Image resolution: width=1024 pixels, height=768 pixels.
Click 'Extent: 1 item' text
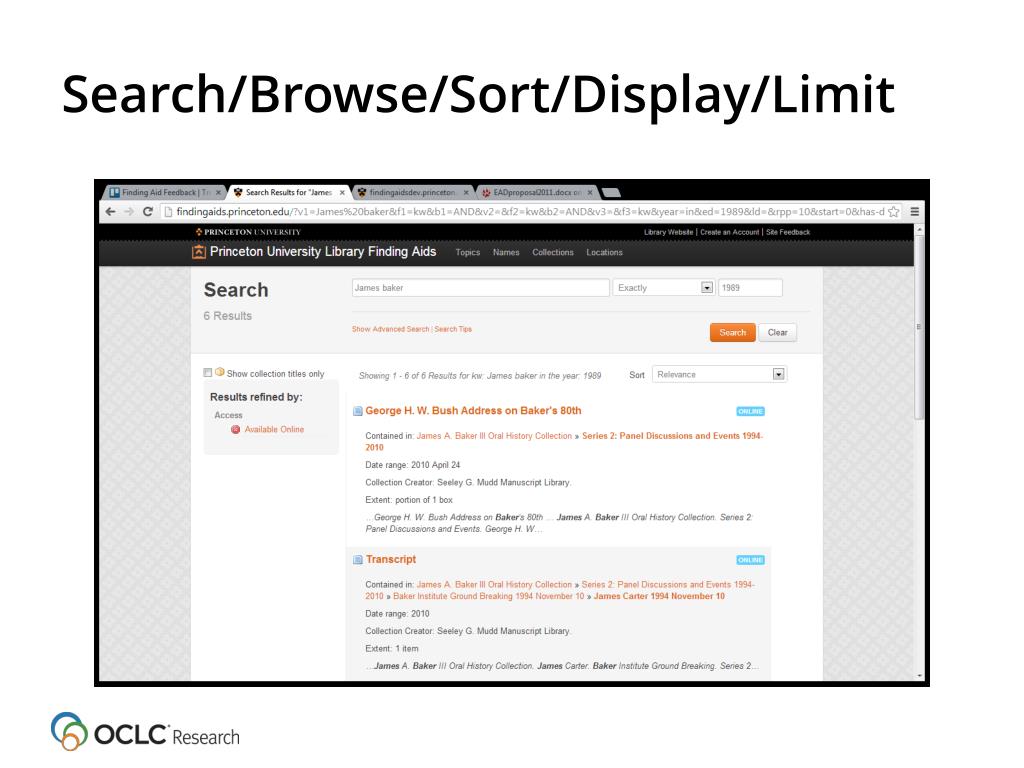point(392,649)
